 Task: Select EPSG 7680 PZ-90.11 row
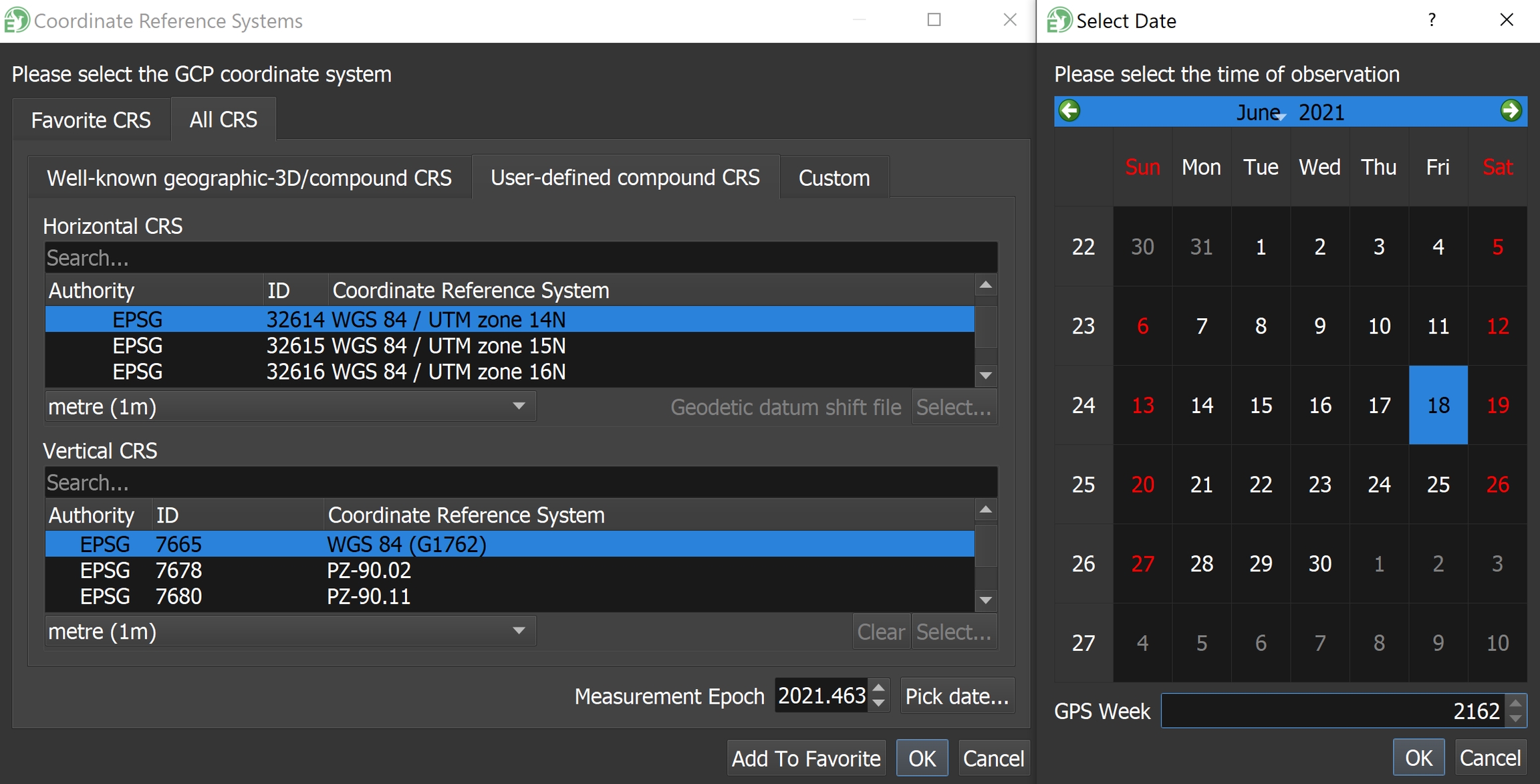click(x=509, y=596)
